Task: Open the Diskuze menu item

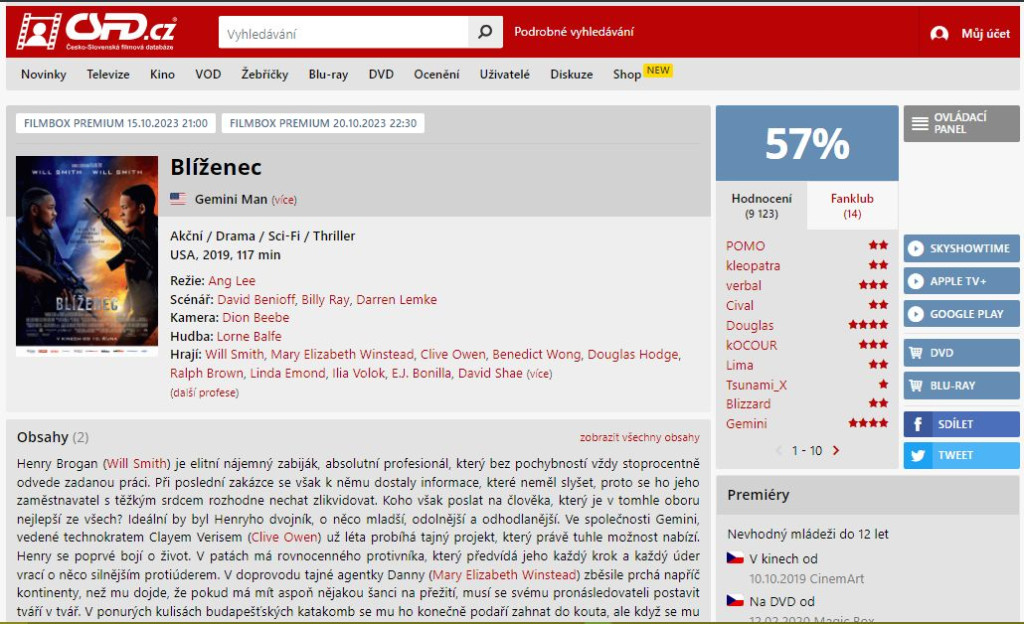Action: coord(571,74)
